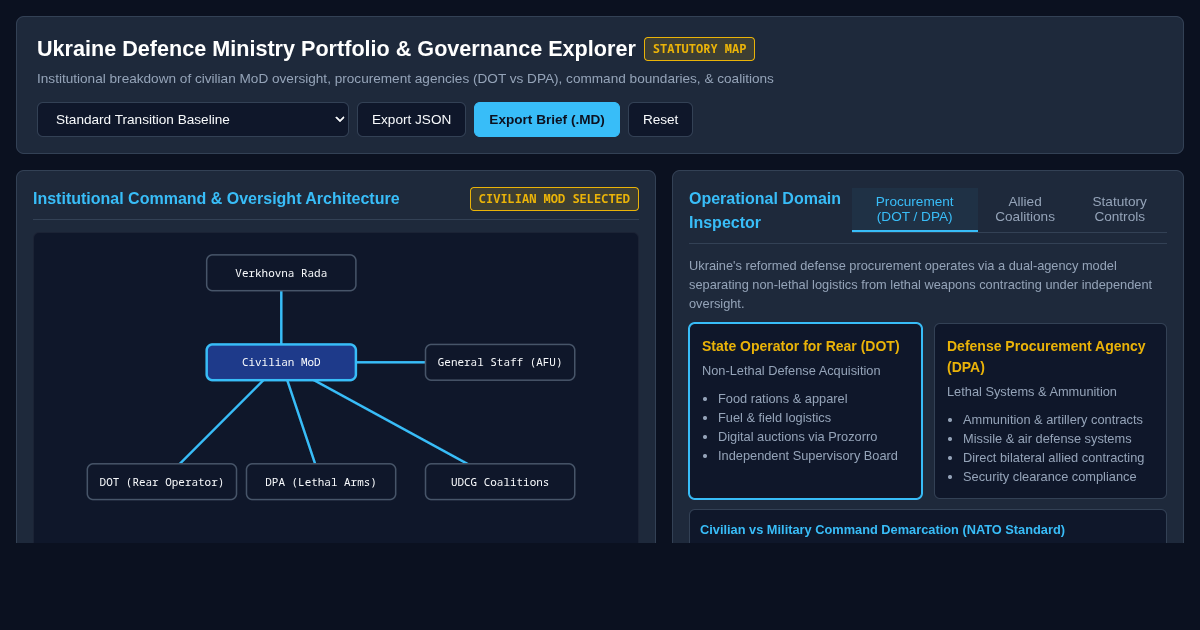
Task: Click the State Operator for Rear (DOT) card
Action: [805, 411]
